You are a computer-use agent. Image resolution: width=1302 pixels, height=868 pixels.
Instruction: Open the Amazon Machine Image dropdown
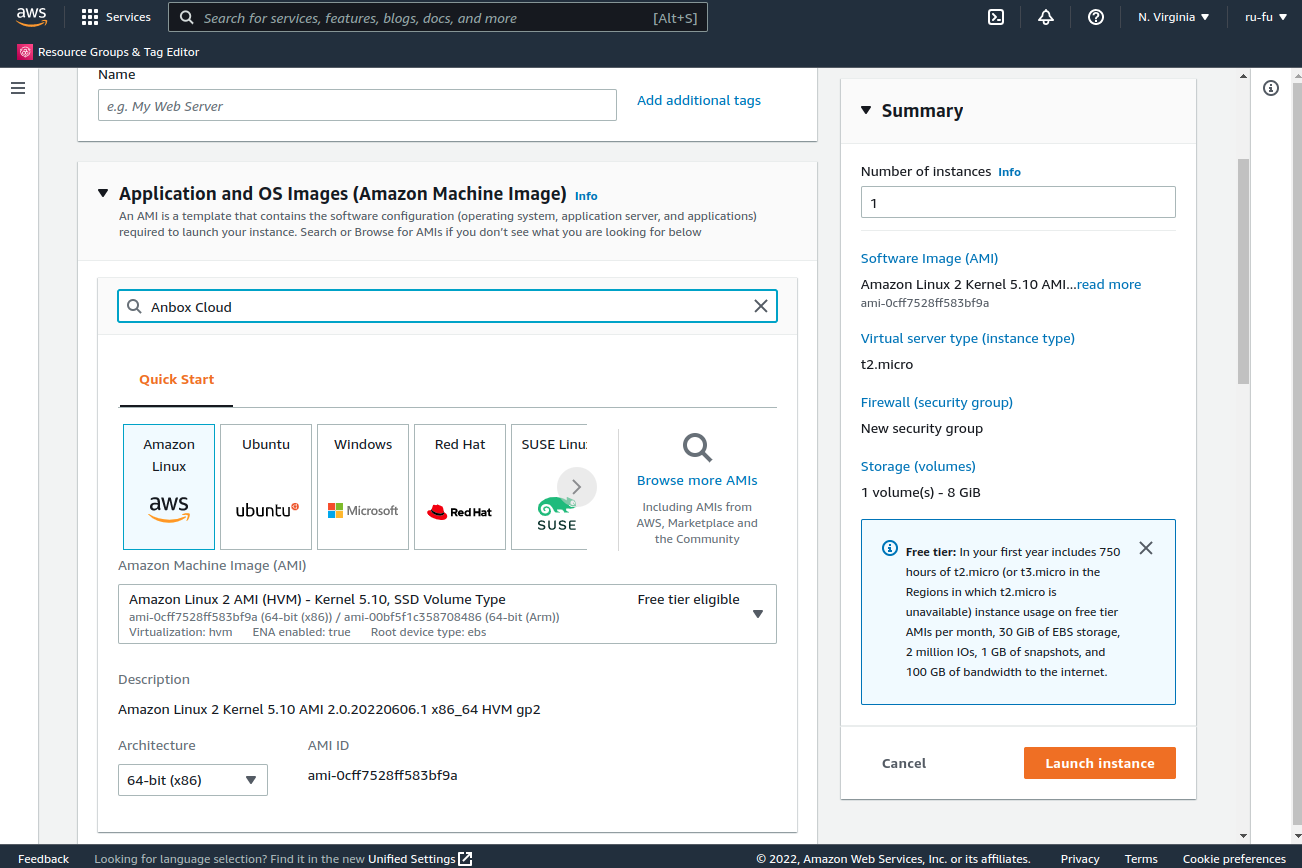(447, 614)
